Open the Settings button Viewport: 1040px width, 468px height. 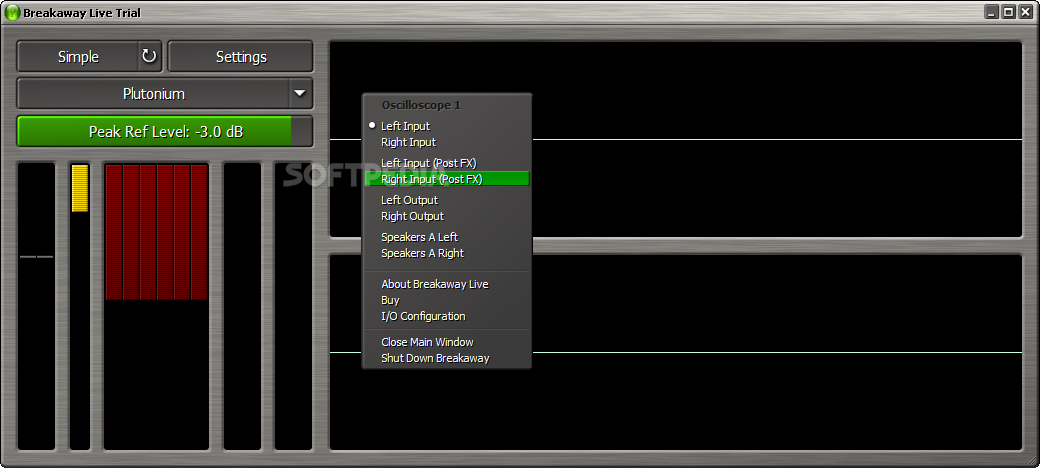pyautogui.click(x=240, y=56)
